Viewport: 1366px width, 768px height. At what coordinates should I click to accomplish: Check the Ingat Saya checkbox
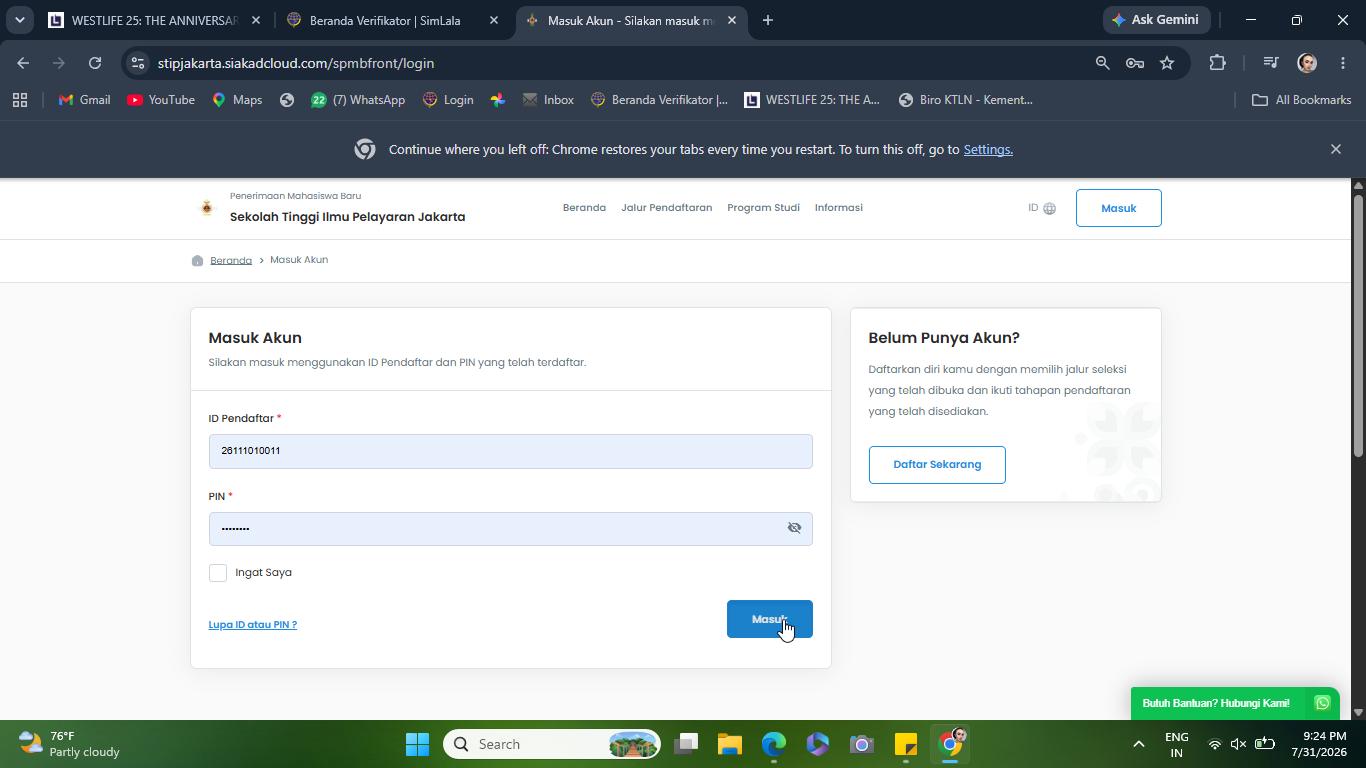click(218, 573)
